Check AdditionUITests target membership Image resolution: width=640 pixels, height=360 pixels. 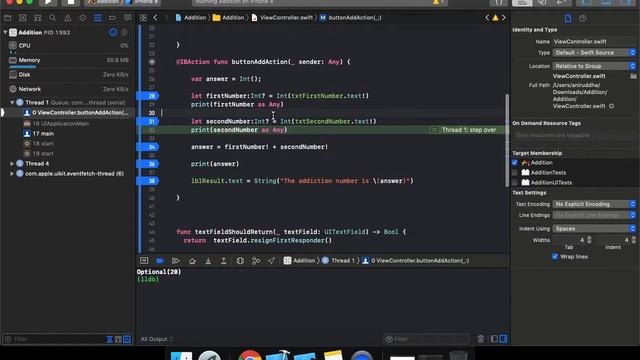pyautogui.click(x=515, y=182)
